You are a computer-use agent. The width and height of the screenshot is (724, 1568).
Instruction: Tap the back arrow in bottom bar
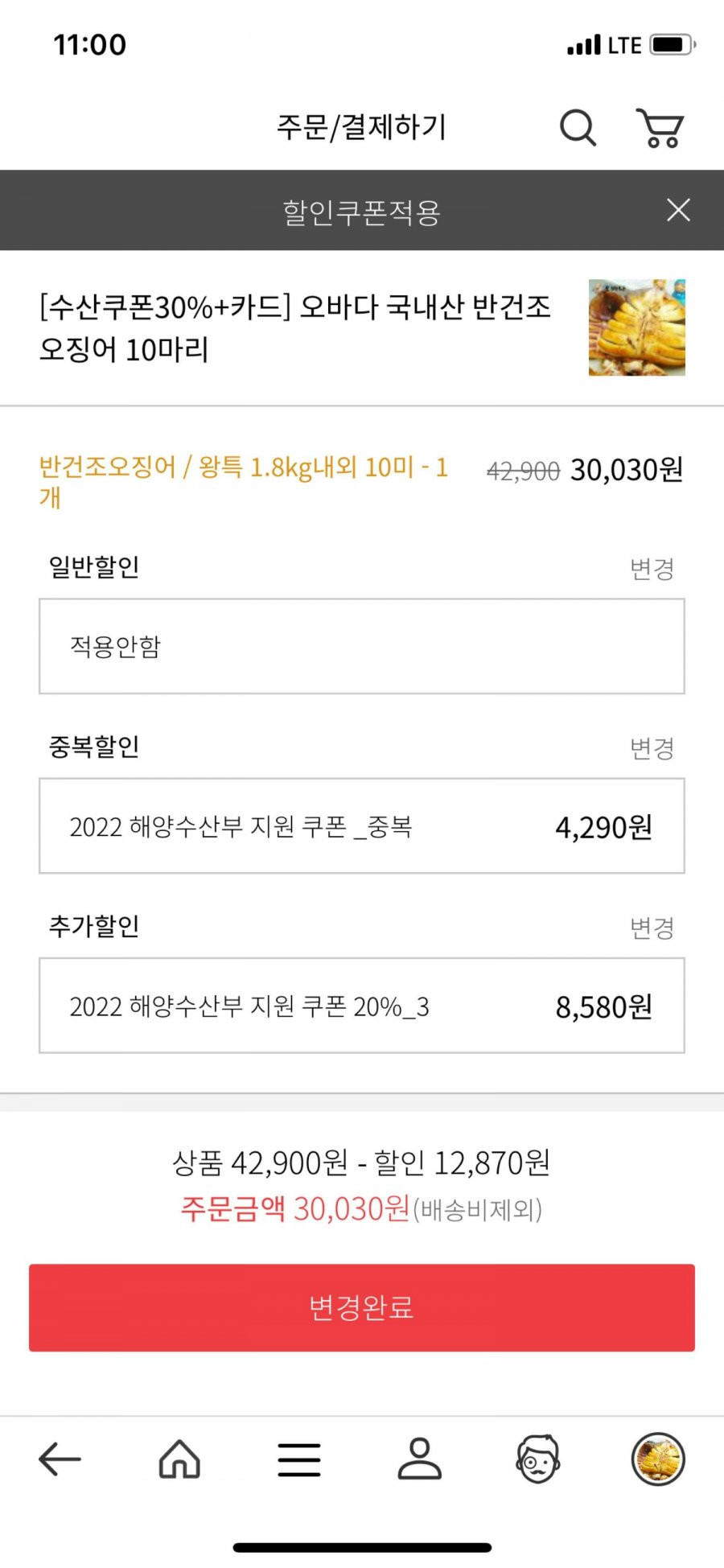pyautogui.click(x=60, y=1459)
